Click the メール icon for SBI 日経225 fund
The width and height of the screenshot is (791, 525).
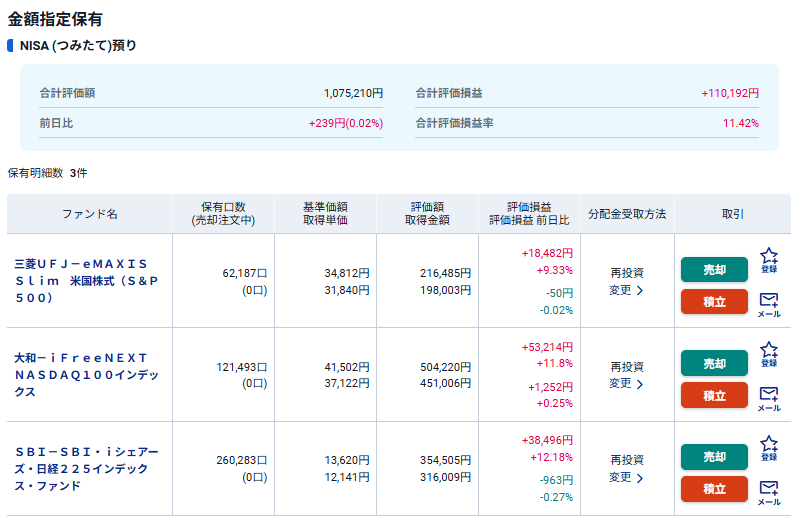[768, 491]
